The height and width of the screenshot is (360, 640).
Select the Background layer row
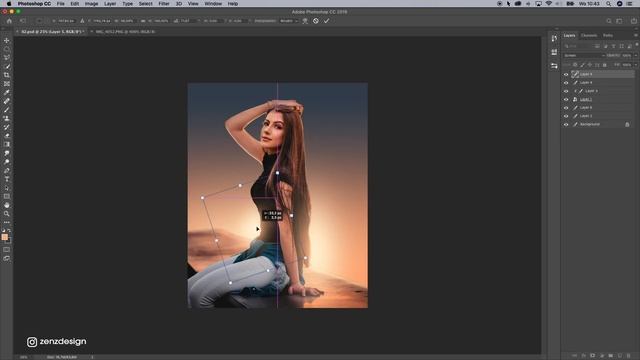pos(598,124)
